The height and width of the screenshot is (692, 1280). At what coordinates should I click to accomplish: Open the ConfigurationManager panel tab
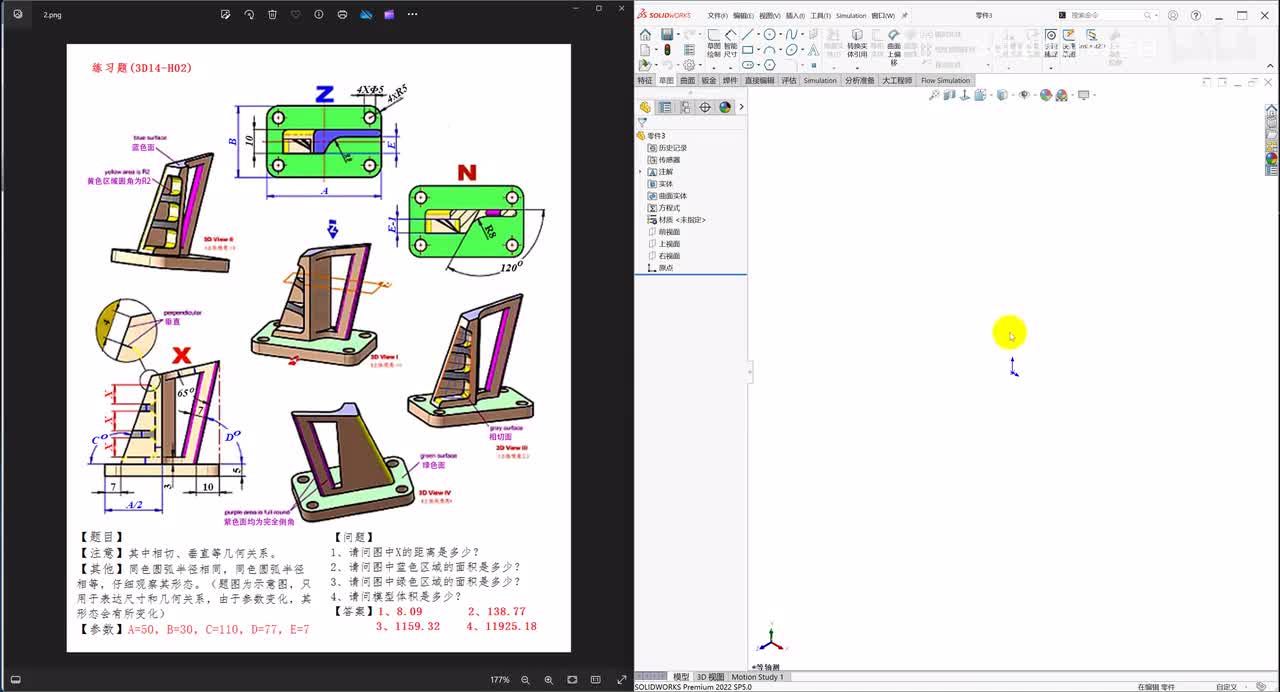[685, 107]
